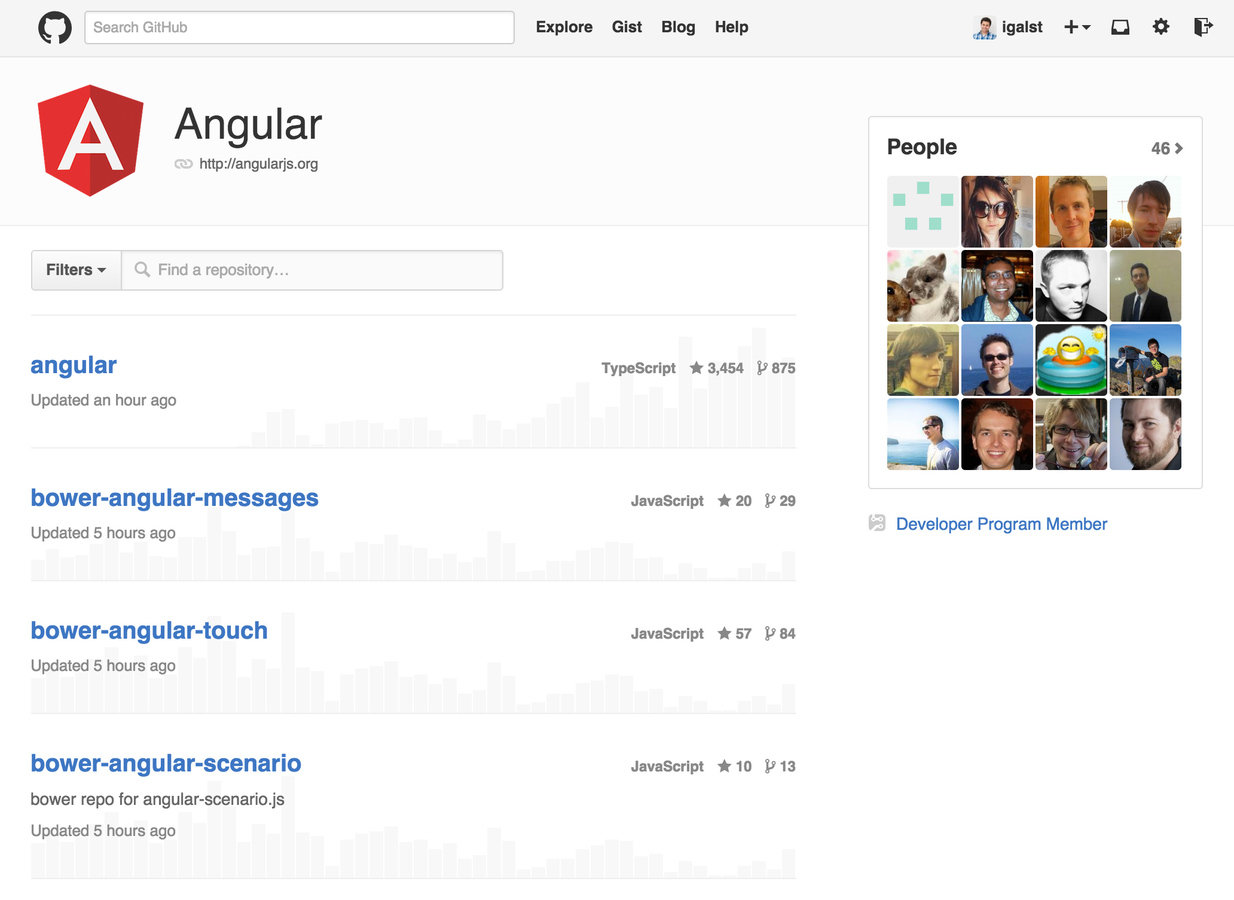1234x900 pixels.
Task: Open the woman with sunglasses member avatar
Action: click(x=997, y=212)
